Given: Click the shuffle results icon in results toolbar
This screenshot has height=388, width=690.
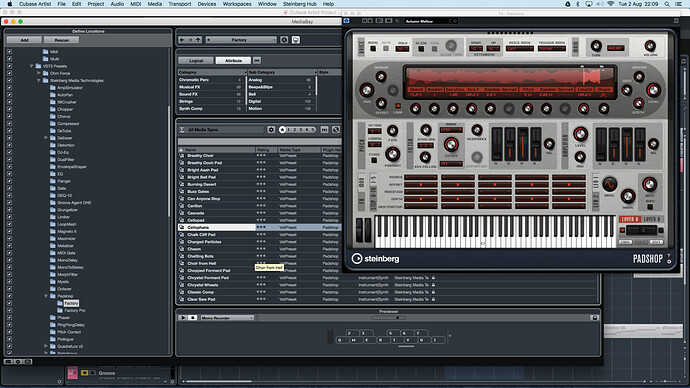Looking at the screenshot, I should pyautogui.click(x=336, y=130).
